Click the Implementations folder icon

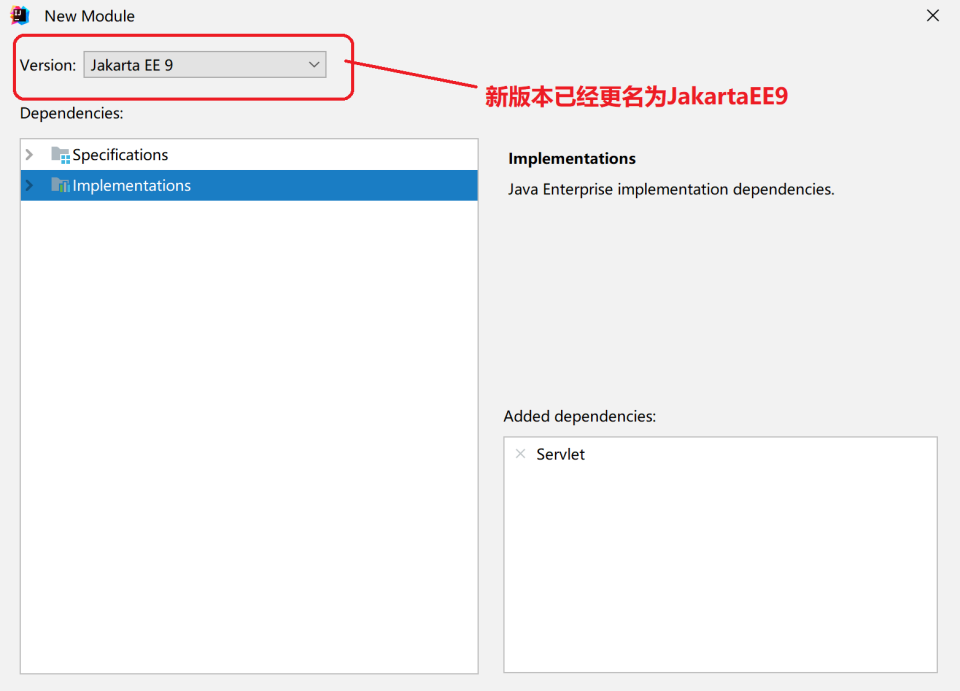60,186
